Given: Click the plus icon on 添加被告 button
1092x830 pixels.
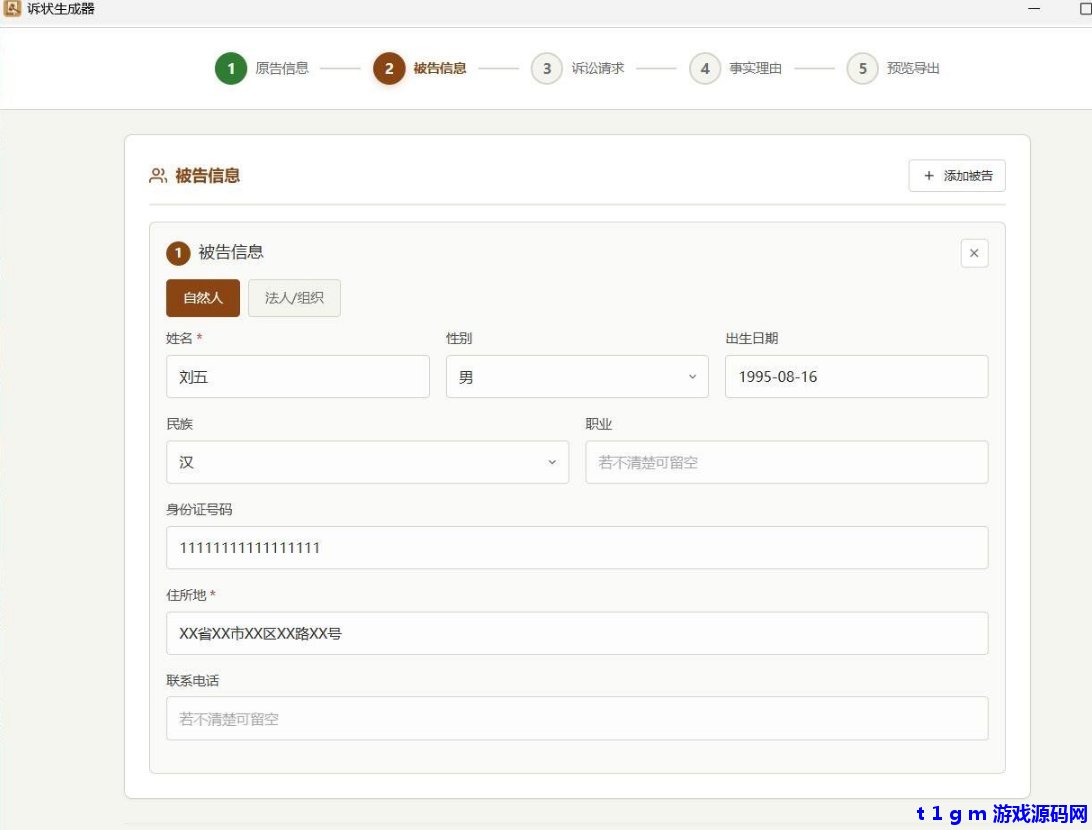Looking at the screenshot, I should 928,175.
